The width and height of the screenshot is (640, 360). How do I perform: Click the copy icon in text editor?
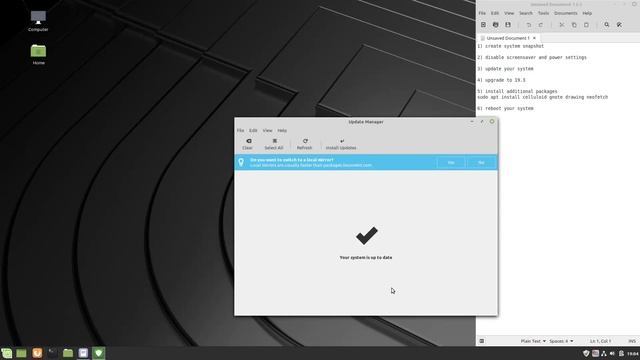[574, 25]
